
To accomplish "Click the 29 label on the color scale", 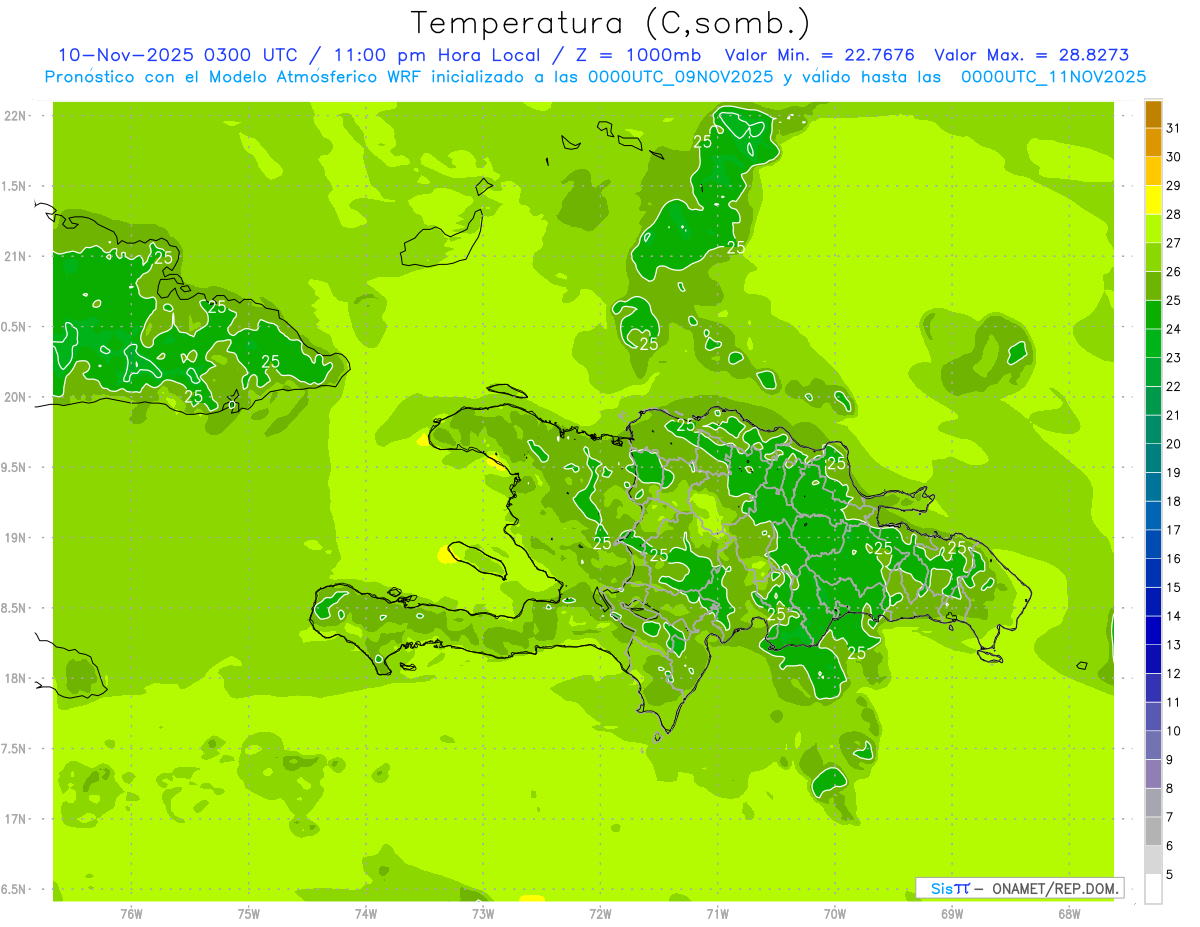I will [x=1174, y=186].
